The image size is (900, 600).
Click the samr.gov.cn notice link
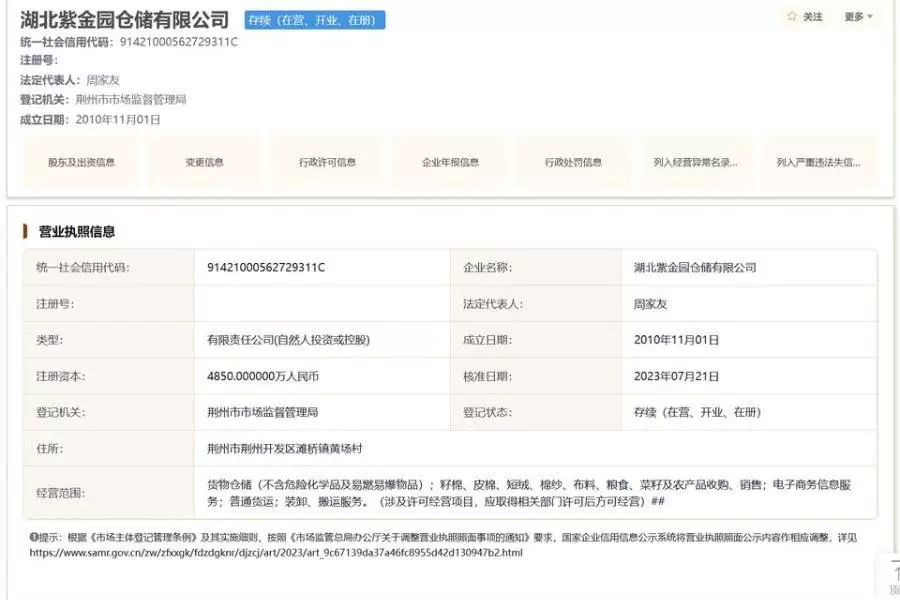click(x=276, y=553)
